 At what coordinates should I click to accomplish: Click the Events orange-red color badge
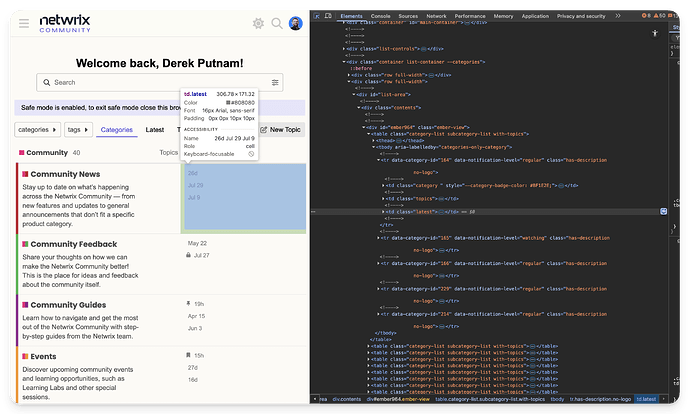tap(25, 356)
